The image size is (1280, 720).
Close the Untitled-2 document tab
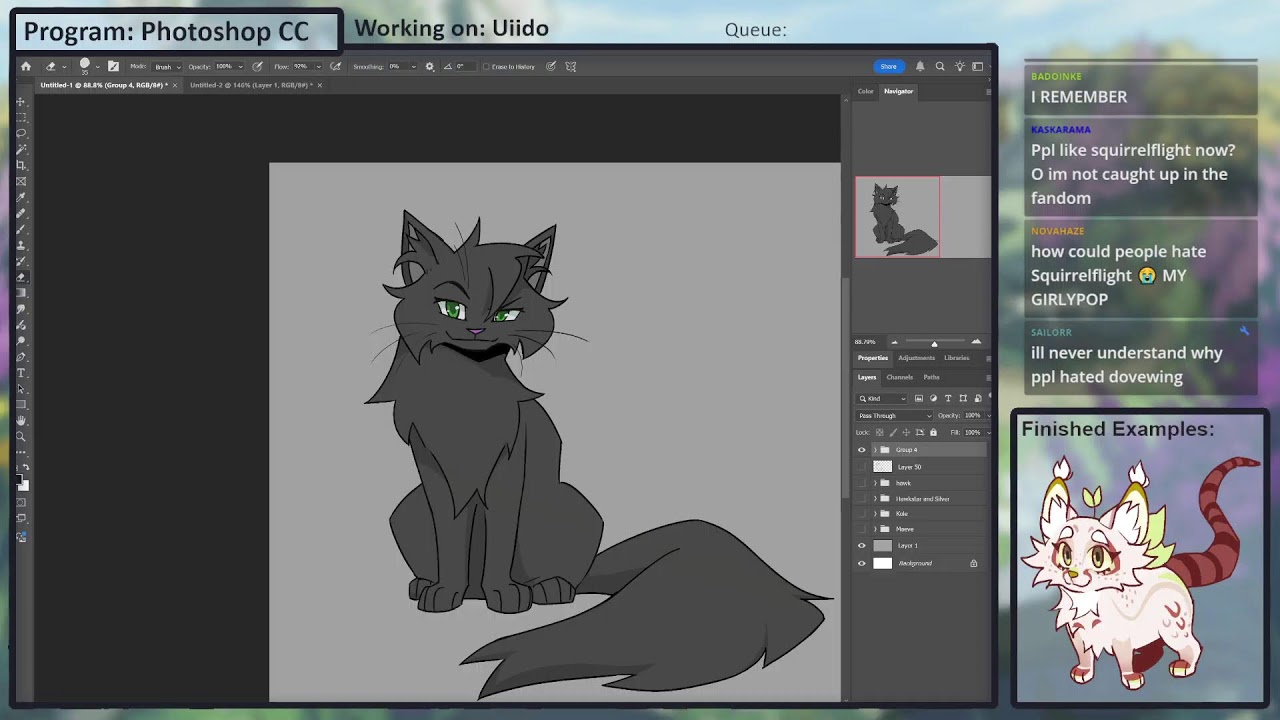pos(319,85)
